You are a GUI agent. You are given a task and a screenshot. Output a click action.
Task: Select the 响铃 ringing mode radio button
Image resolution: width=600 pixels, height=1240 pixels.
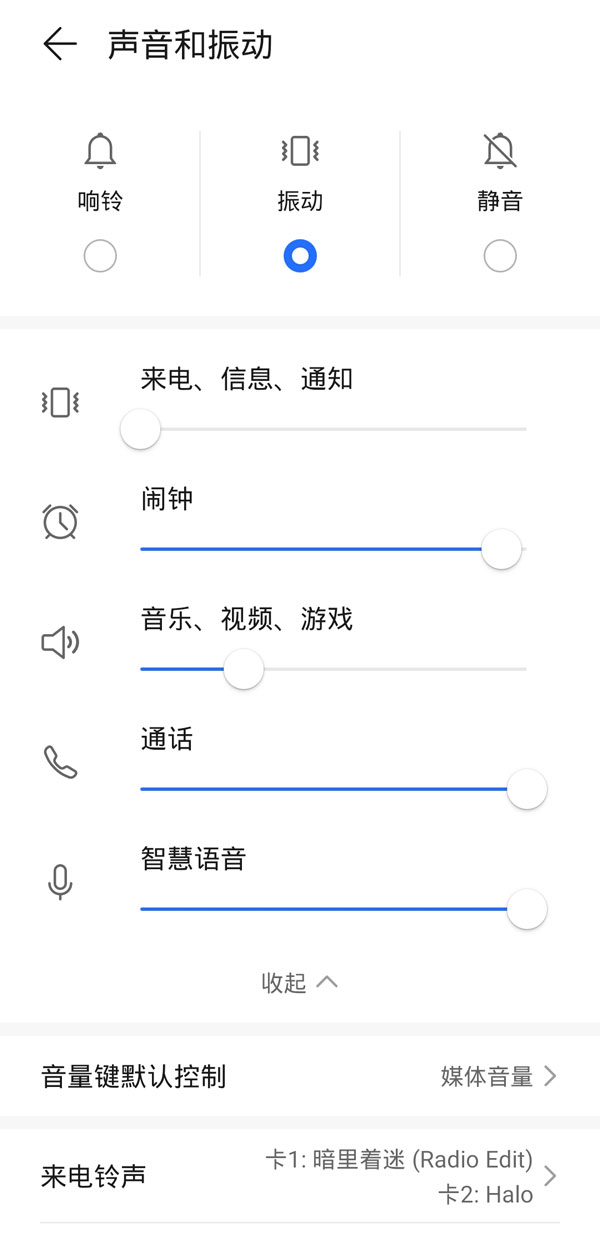click(100, 256)
